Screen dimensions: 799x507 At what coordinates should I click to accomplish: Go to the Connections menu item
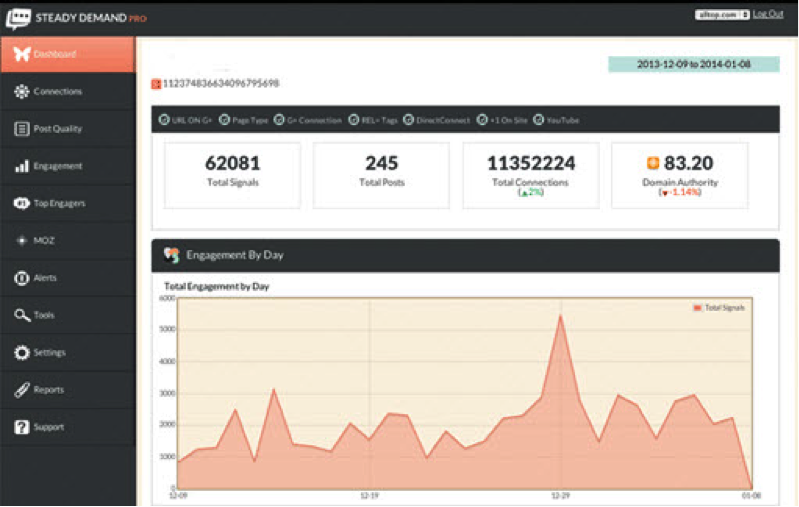[x=68, y=91]
